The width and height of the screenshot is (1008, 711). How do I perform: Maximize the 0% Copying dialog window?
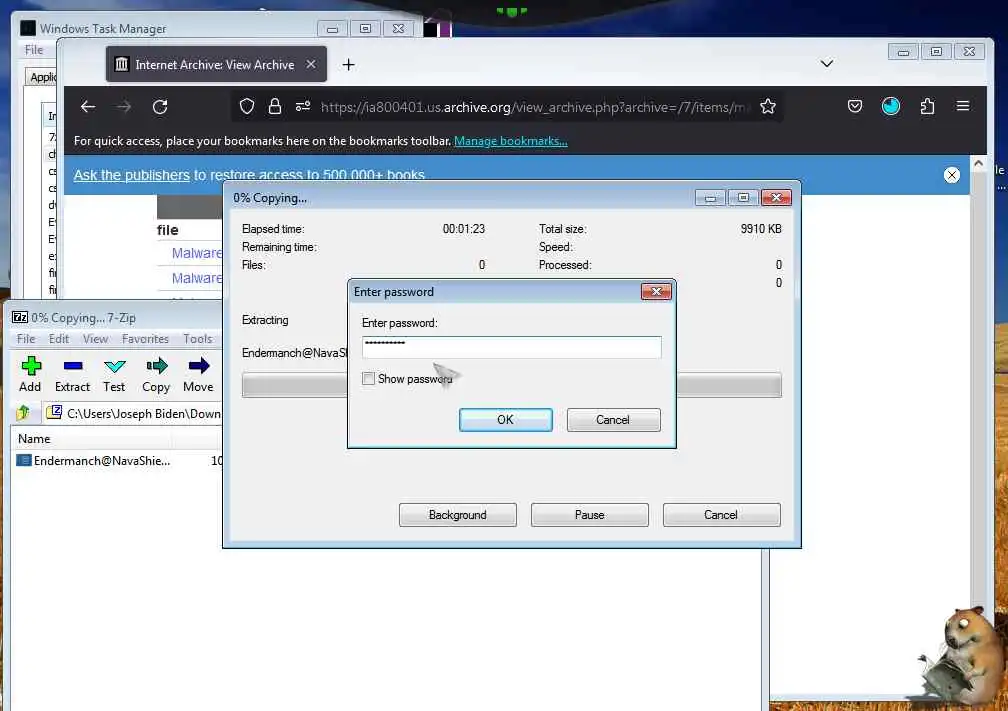point(742,197)
